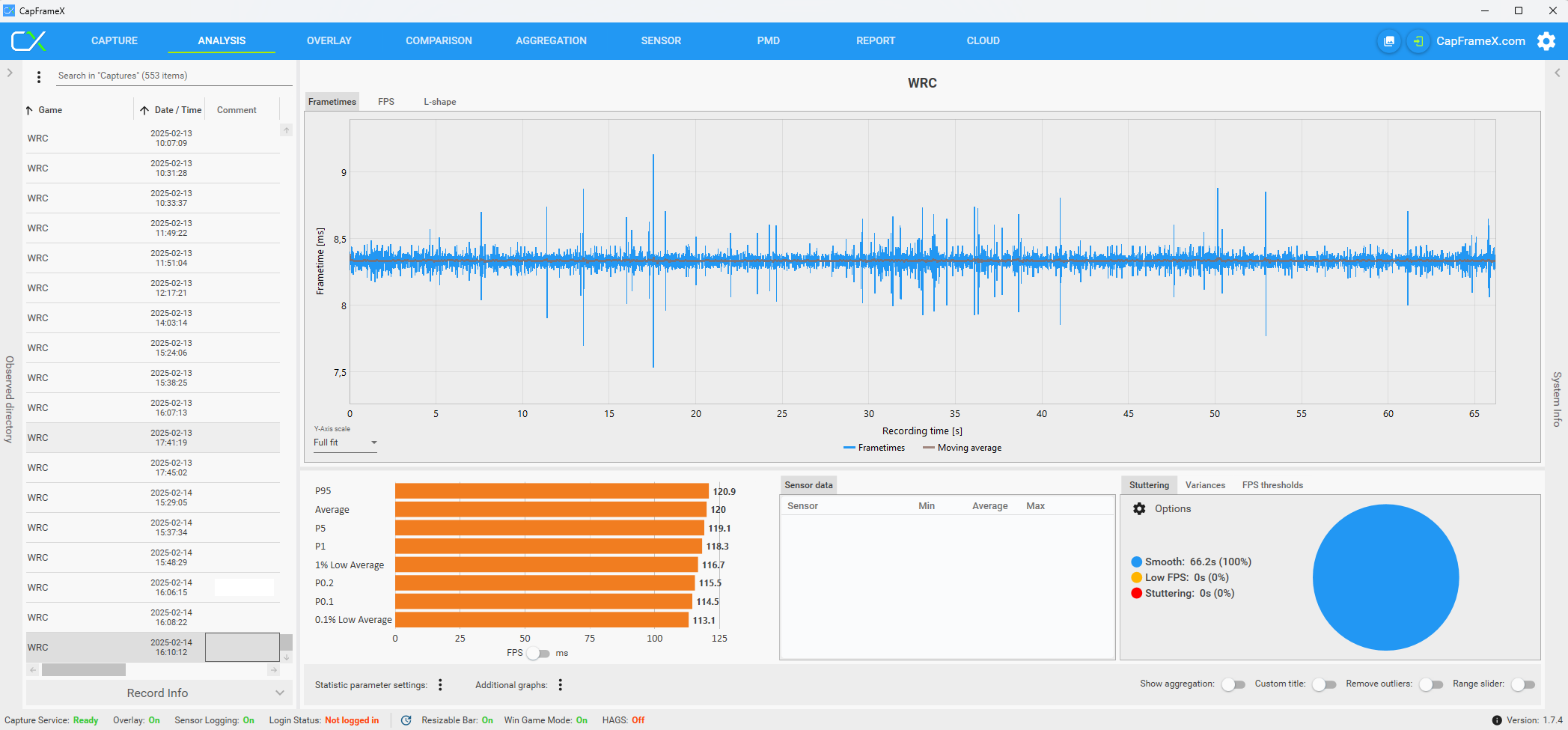1568x730 pixels.
Task: Toggle the Show aggregation switch
Action: pyautogui.click(x=1233, y=684)
